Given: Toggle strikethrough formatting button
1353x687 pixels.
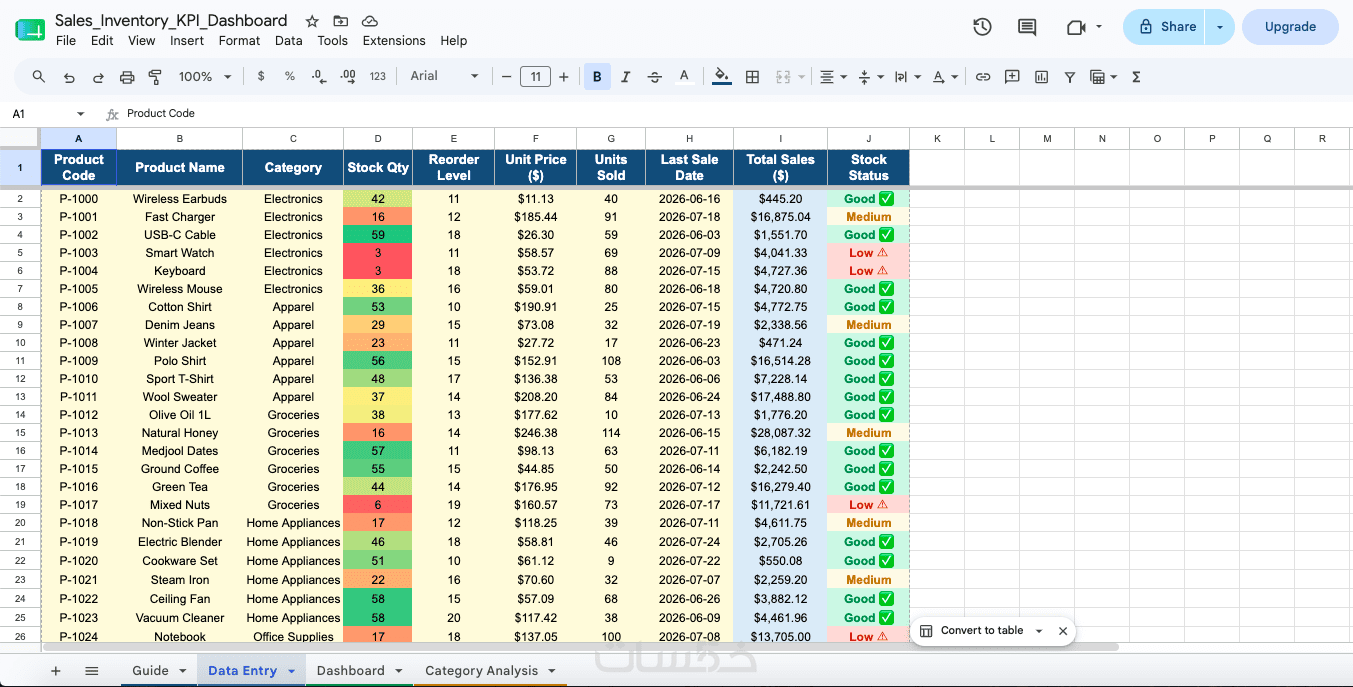Looking at the screenshot, I should click(x=655, y=77).
